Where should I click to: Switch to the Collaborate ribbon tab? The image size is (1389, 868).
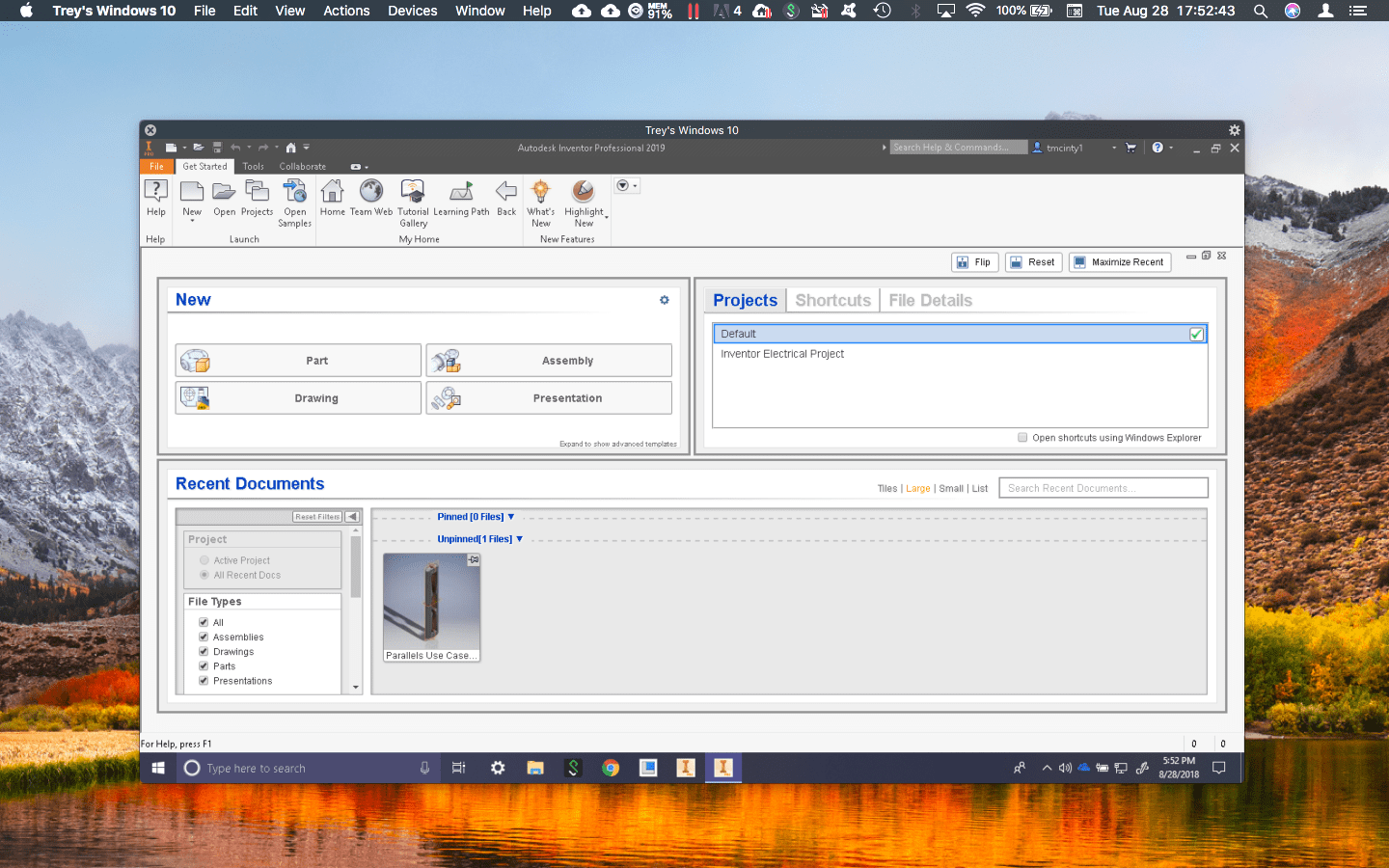303,167
